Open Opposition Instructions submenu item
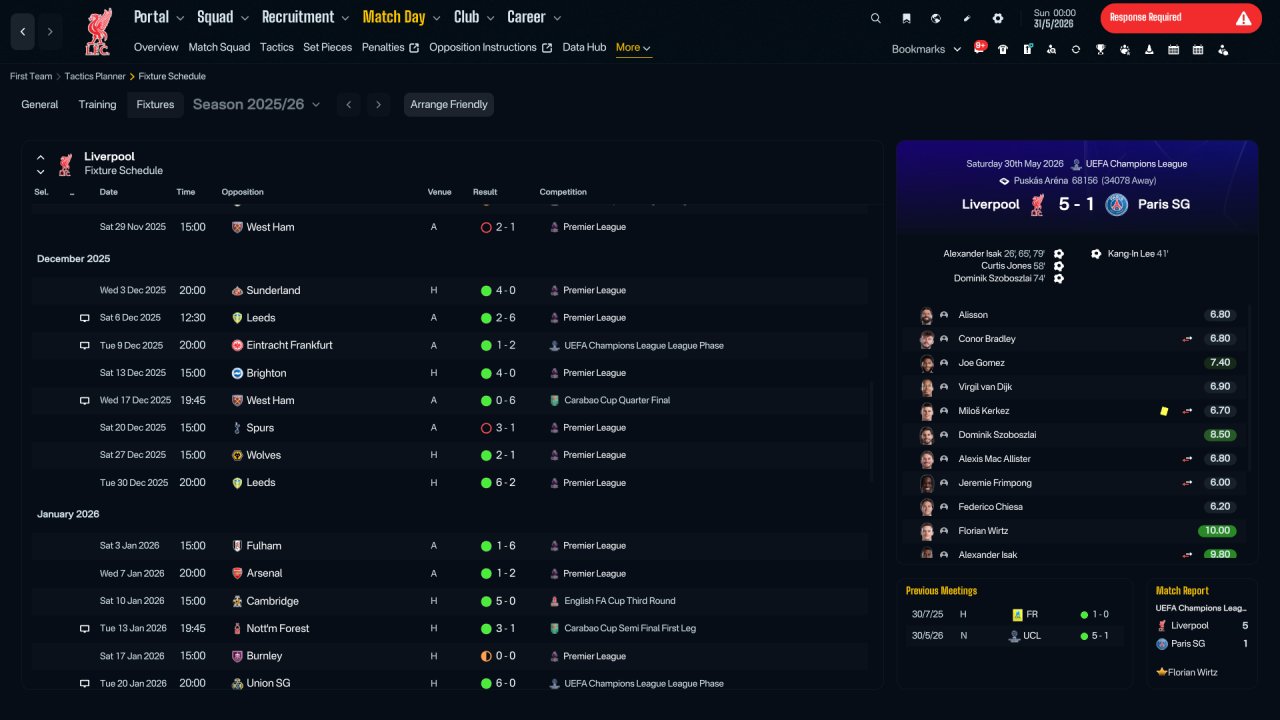 coord(490,47)
